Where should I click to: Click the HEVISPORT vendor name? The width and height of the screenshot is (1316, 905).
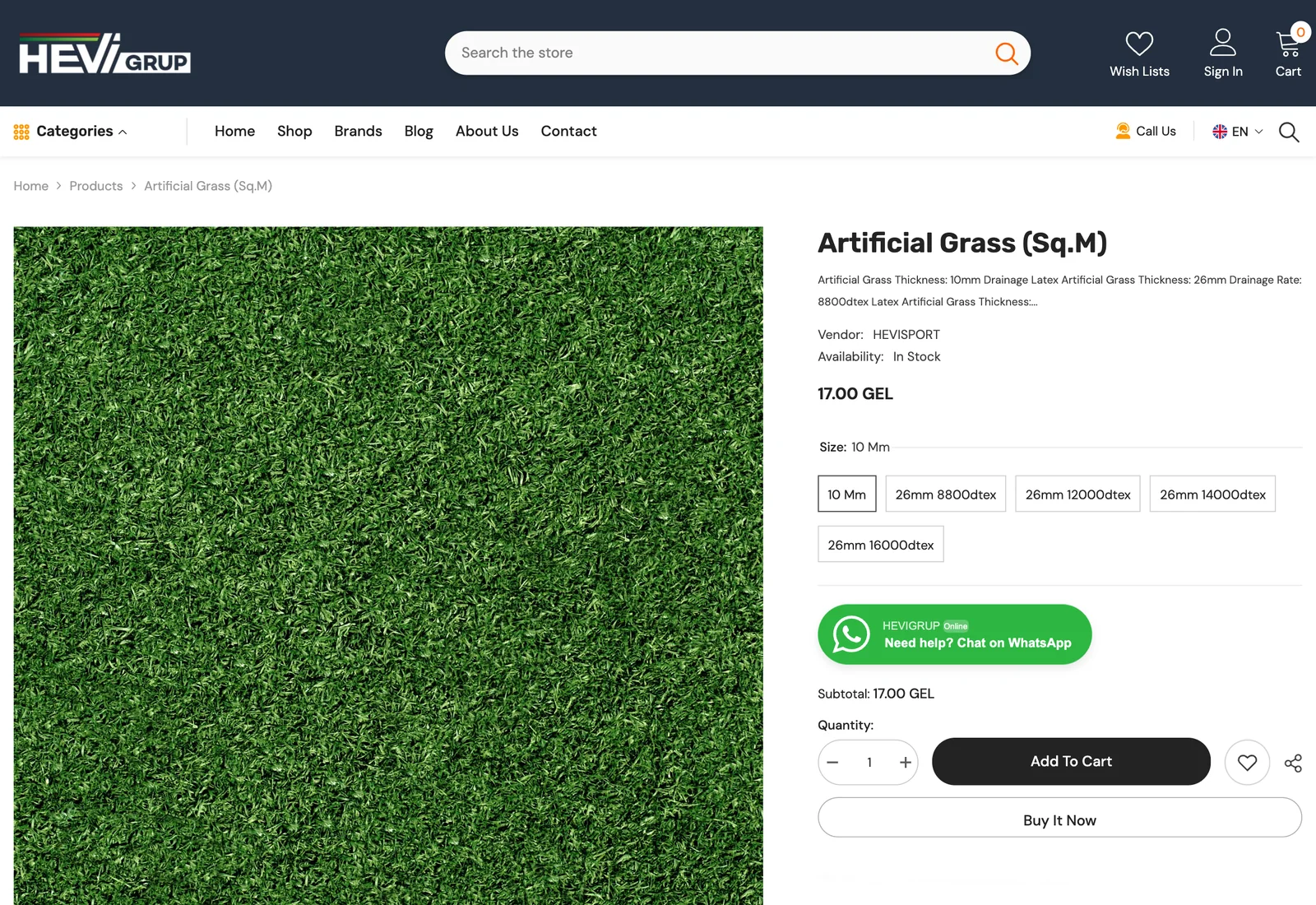(906, 335)
